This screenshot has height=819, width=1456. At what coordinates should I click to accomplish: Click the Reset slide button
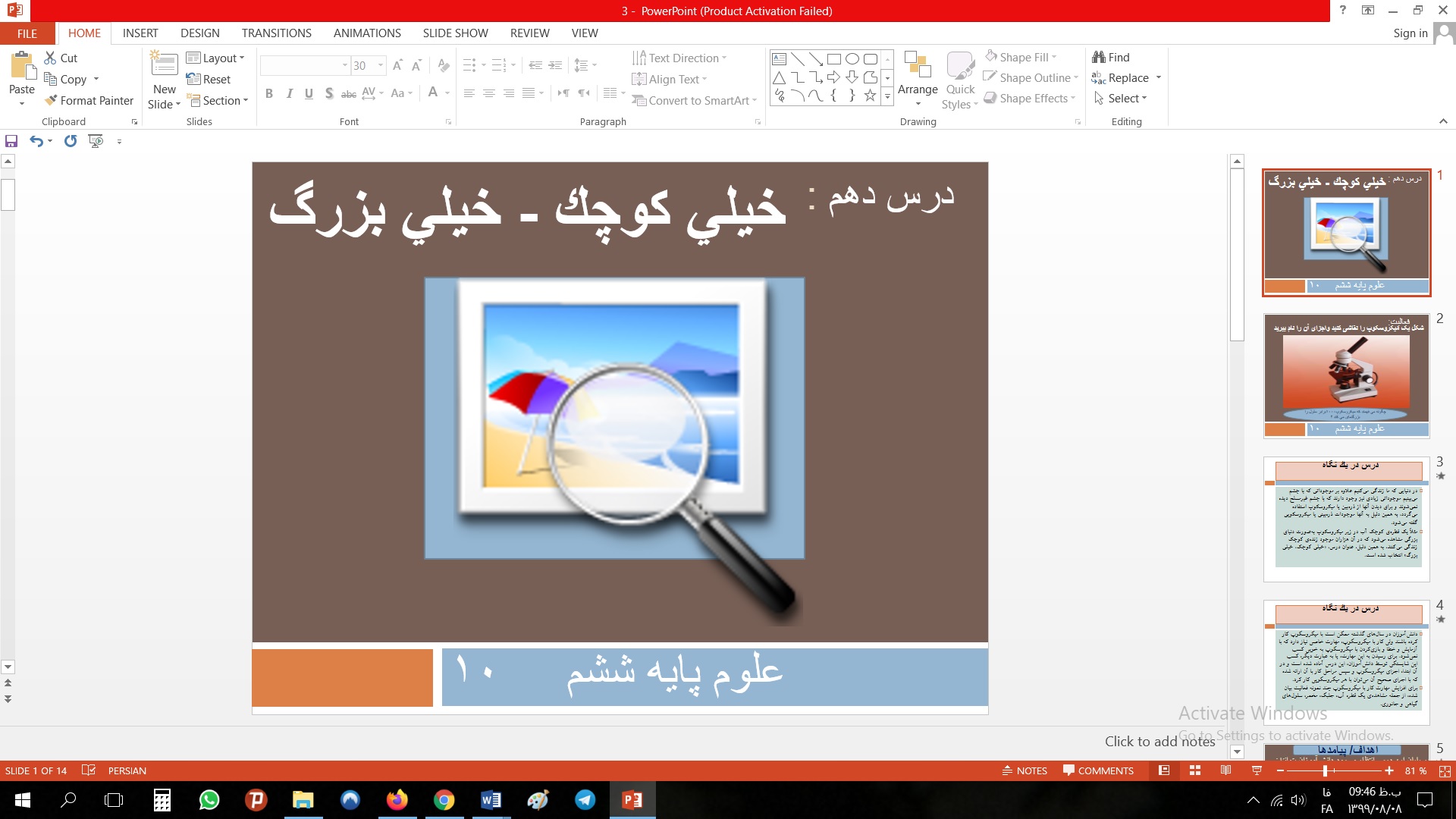coord(209,79)
